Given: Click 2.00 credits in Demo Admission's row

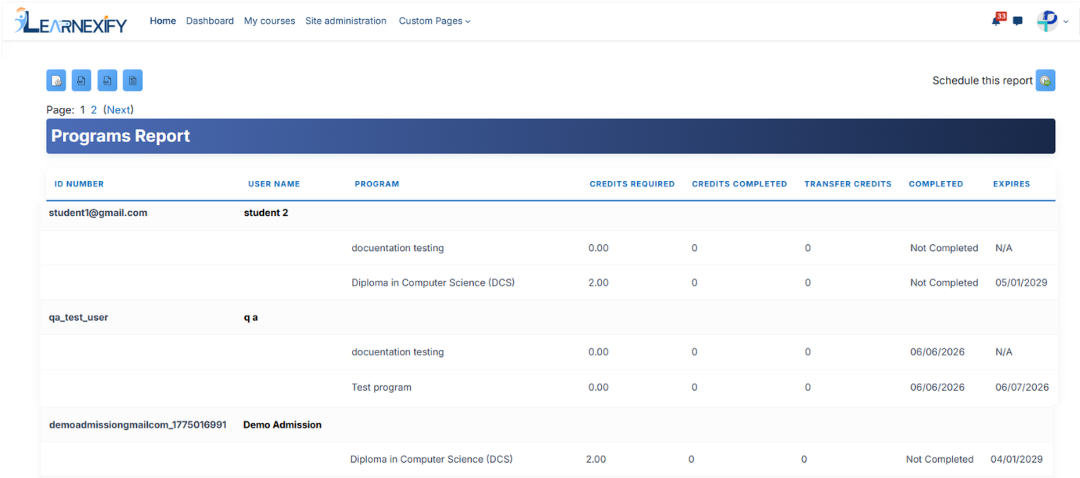Looking at the screenshot, I should (596, 459).
